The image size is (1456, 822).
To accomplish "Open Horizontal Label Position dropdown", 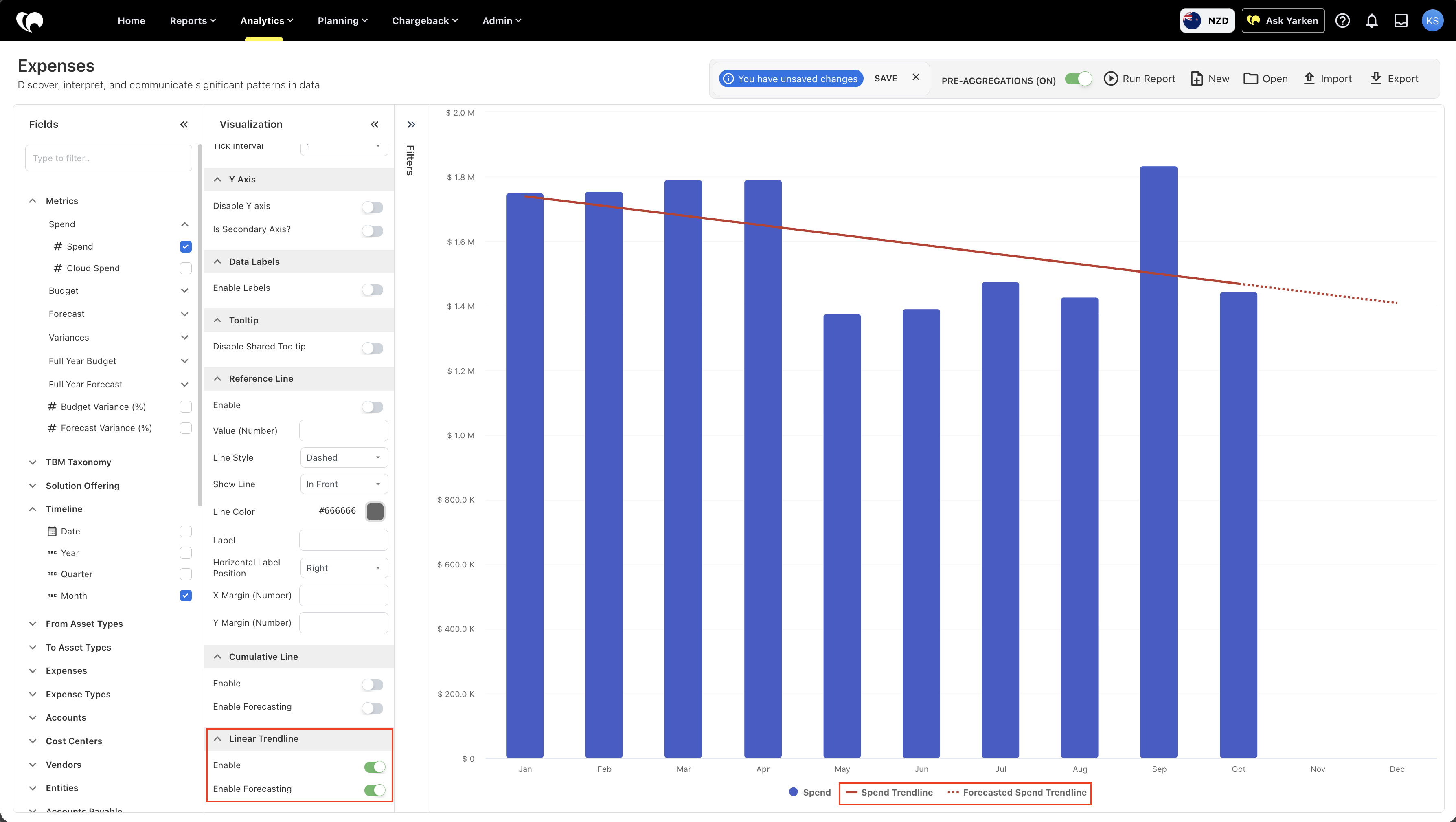I will (344, 567).
